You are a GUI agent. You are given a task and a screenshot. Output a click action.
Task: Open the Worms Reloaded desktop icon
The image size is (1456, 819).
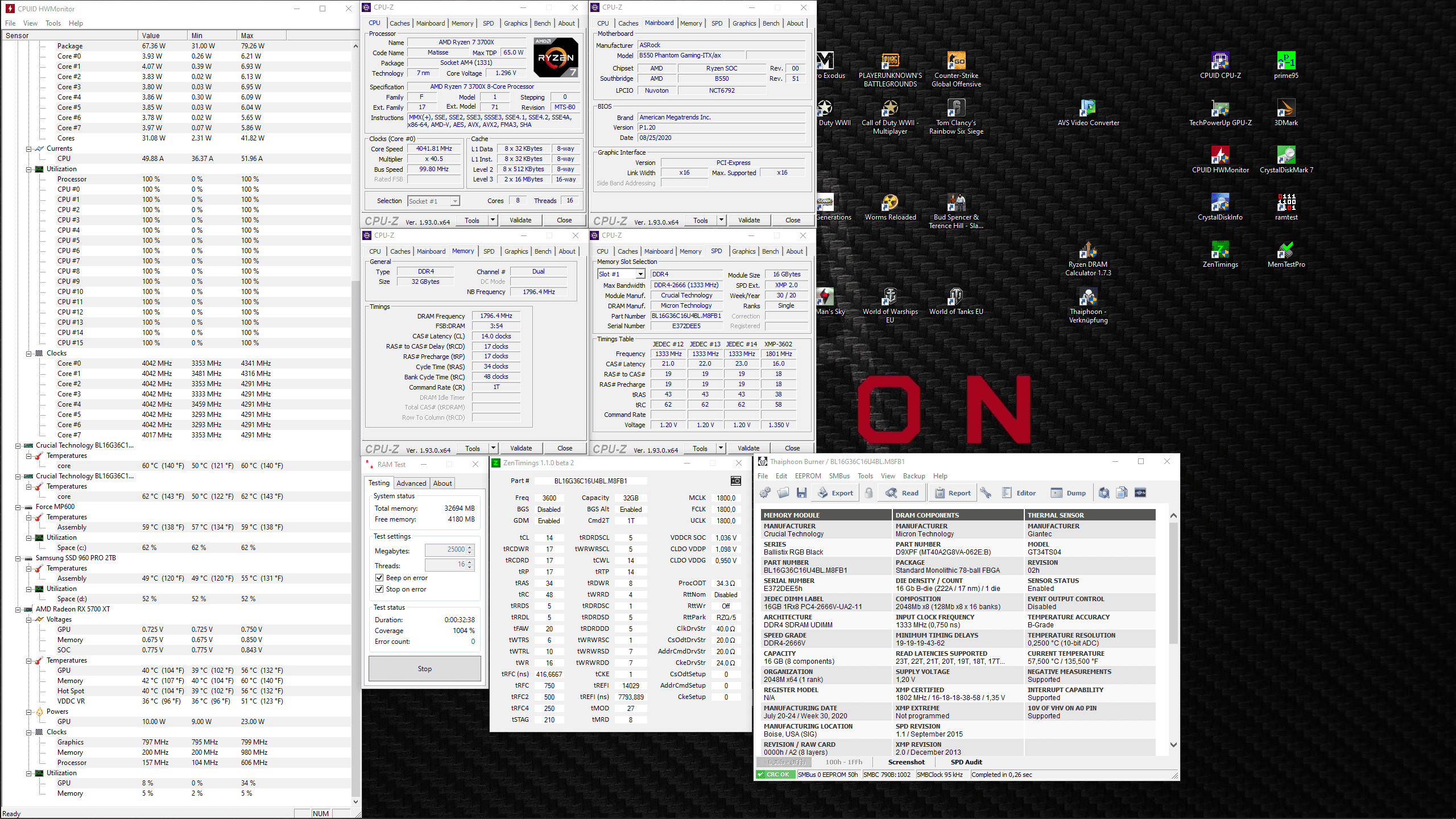(890, 206)
